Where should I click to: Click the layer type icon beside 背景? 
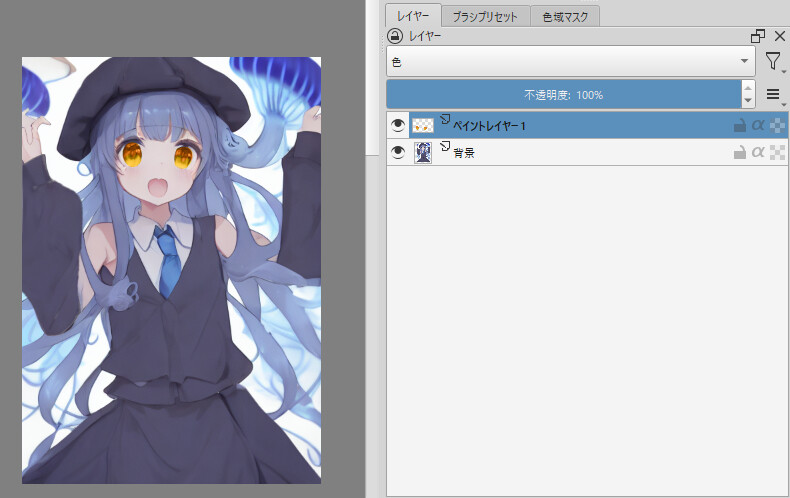(x=444, y=146)
